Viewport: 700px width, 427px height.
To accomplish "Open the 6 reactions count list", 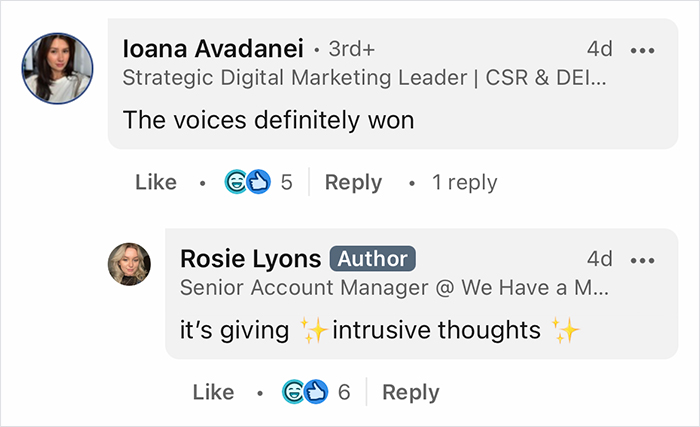I will [x=344, y=392].
